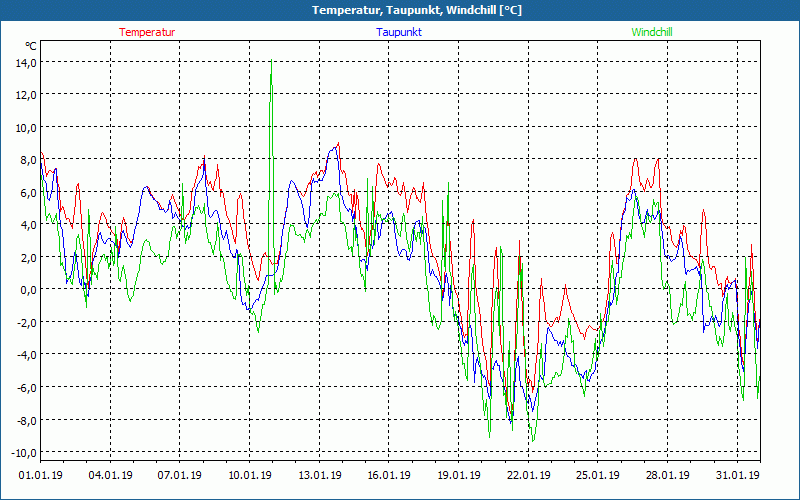Viewport: 800px width, 500px height.
Task: Click the 16.01.19 date label
Action: pyautogui.click(x=389, y=475)
